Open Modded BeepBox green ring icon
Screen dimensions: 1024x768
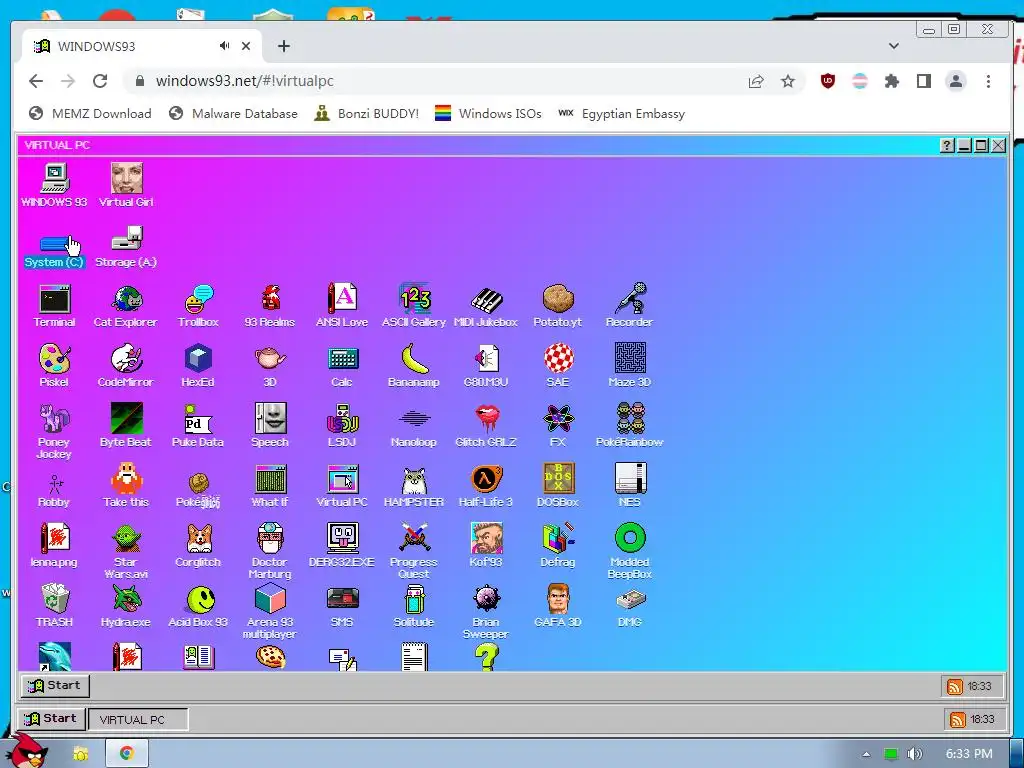(630, 551)
